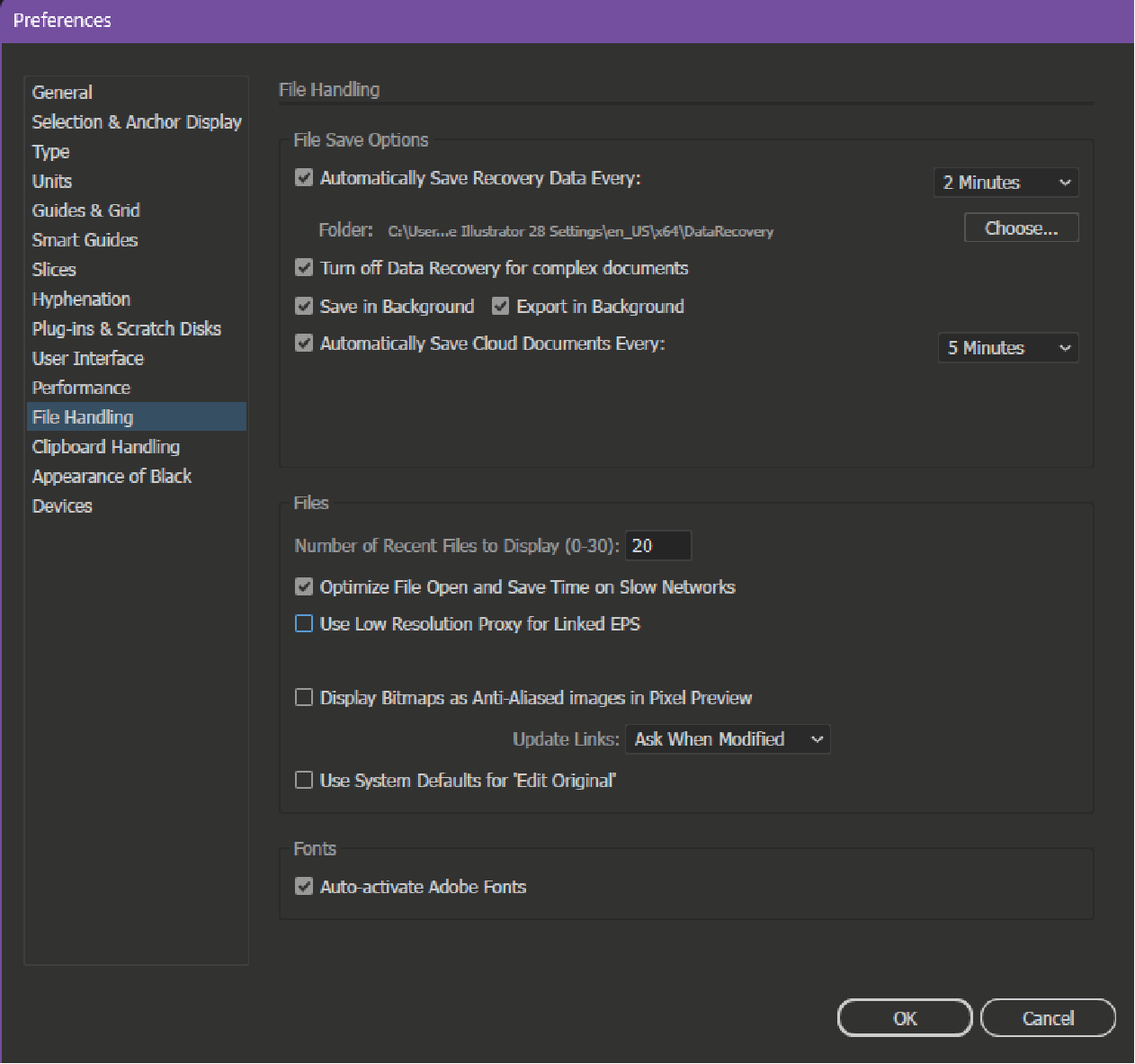Open the recovery data interval dropdown
Image resolution: width=1135 pixels, height=1064 pixels.
[x=1005, y=182]
